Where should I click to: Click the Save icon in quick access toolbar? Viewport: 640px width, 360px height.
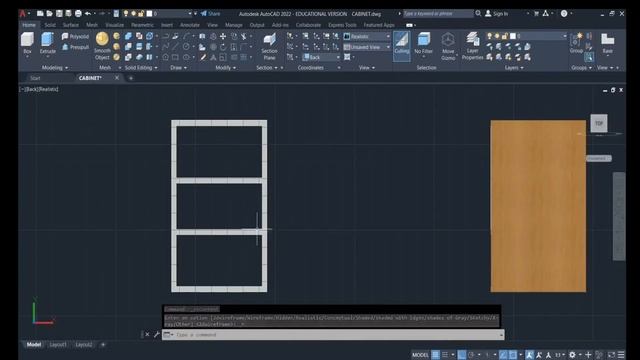pos(59,13)
